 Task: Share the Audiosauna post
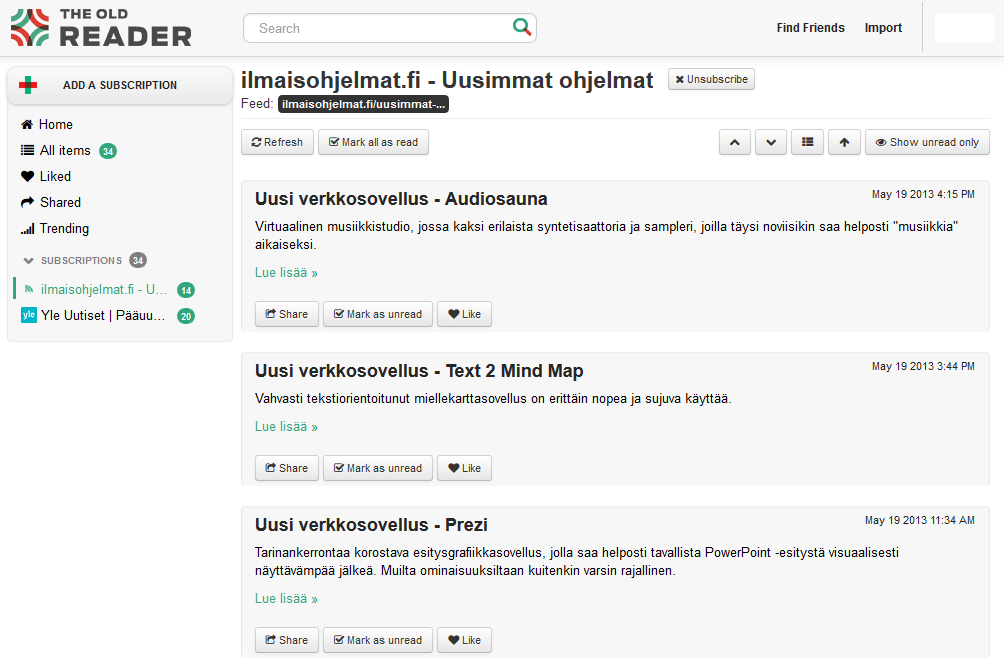(287, 314)
